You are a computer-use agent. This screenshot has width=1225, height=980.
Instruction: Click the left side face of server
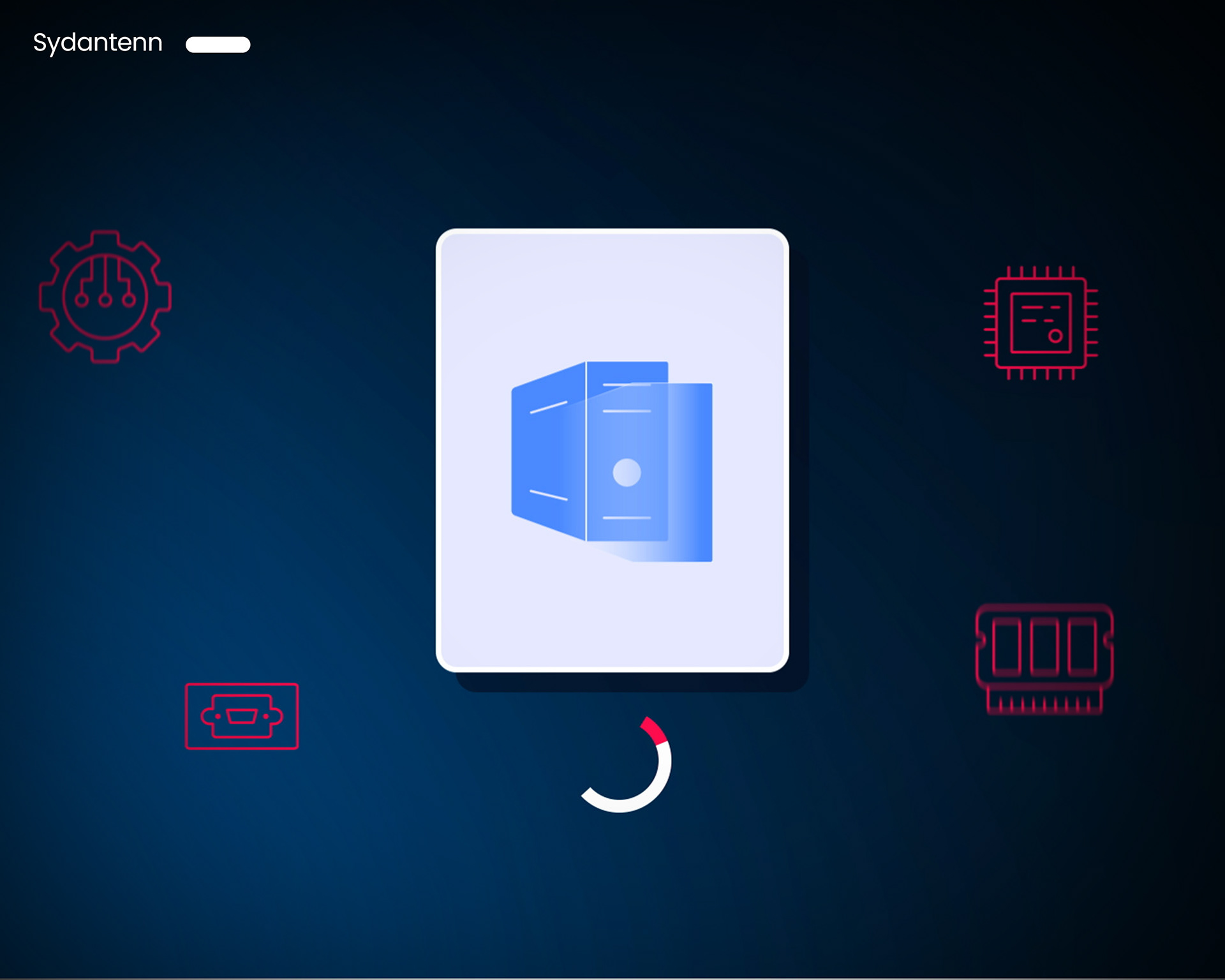tap(547, 453)
